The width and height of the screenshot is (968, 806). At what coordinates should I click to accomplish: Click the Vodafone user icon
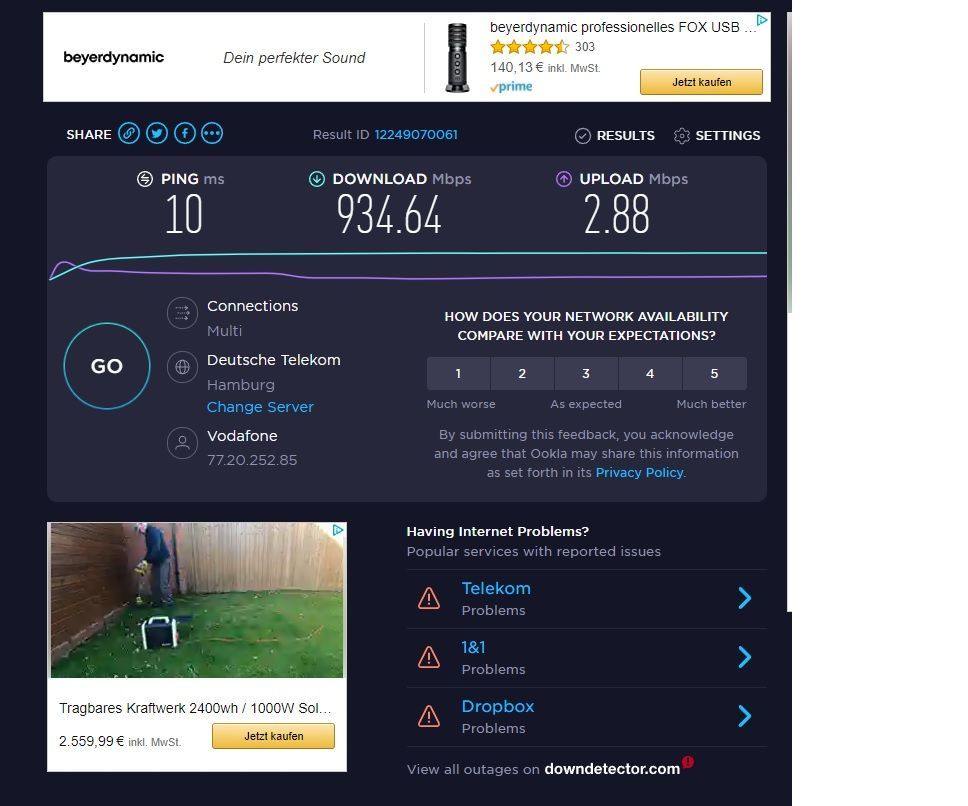(183, 443)
